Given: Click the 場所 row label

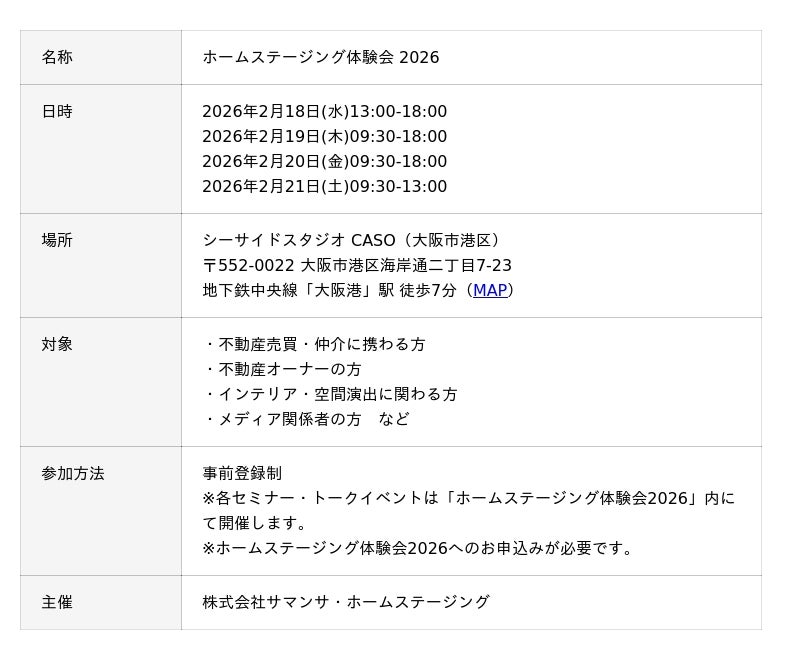Looking at the screenshot, I should 57,240.
